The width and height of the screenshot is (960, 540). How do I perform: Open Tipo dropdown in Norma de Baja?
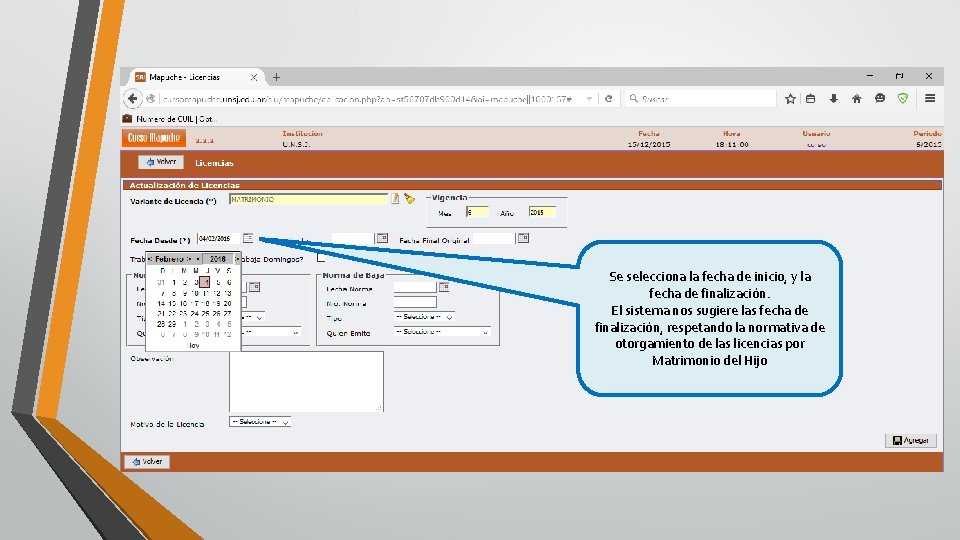tap(424, 317)
